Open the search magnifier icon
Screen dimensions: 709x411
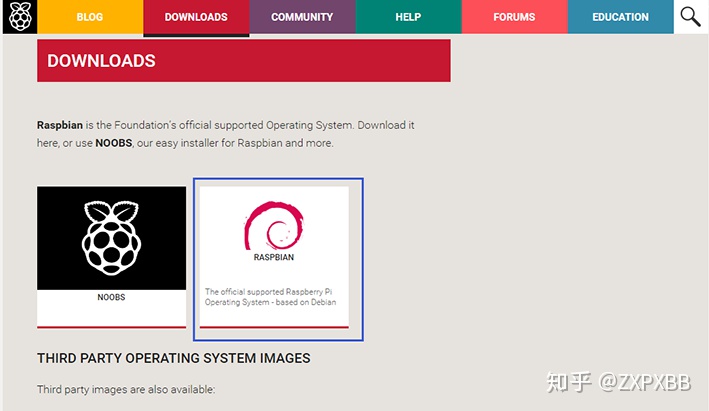[x=690, y=17]
